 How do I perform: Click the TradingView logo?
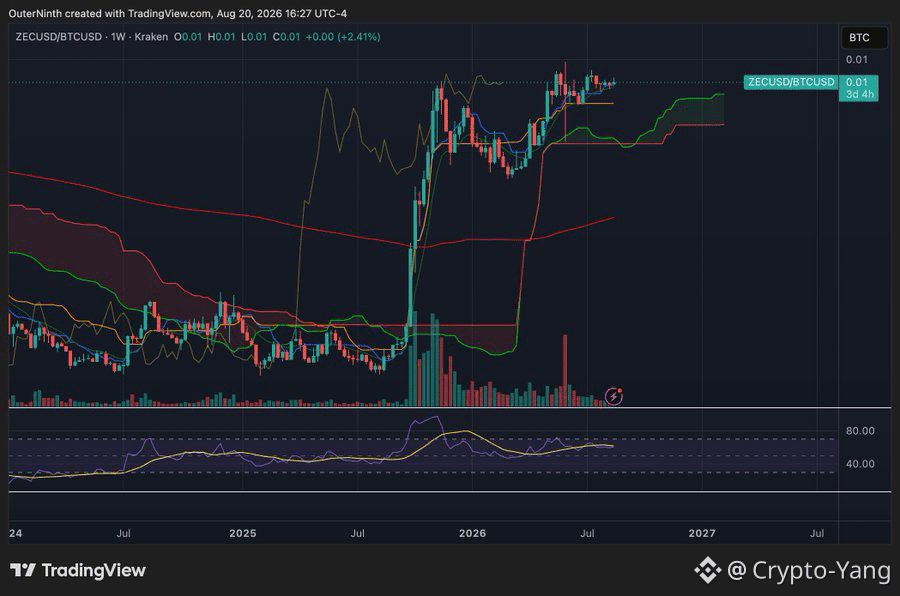point(78,570)
